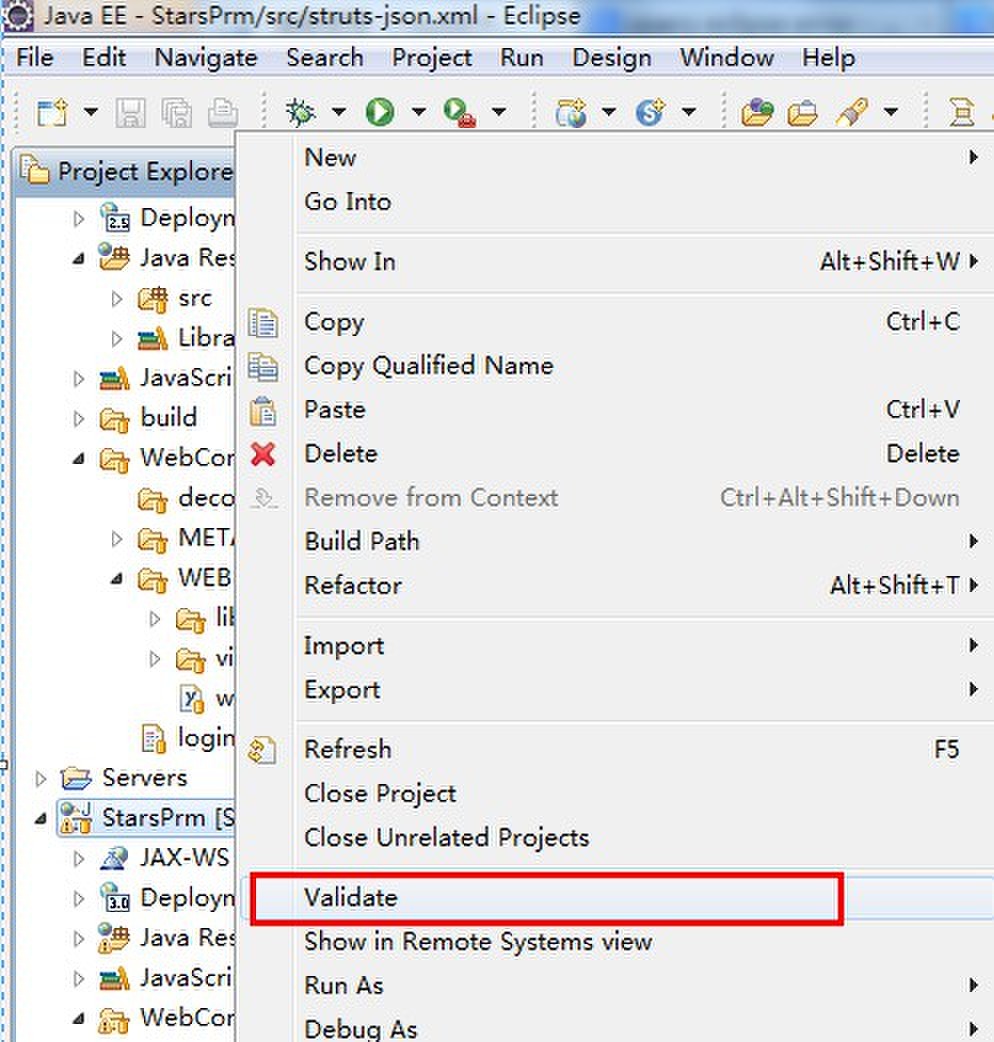The image size is (994, 1042).
Task: Open the Run menu in the menu bar
Action: tap(522, 58)
